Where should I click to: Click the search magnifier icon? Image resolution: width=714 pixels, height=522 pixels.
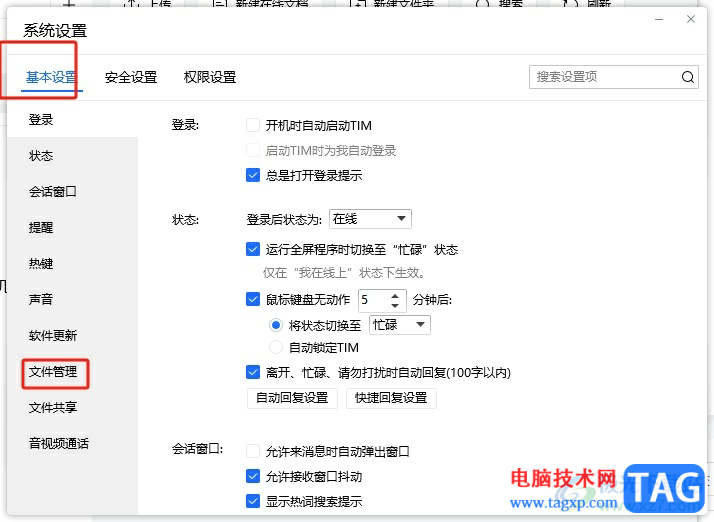click(x=688, y=77)
